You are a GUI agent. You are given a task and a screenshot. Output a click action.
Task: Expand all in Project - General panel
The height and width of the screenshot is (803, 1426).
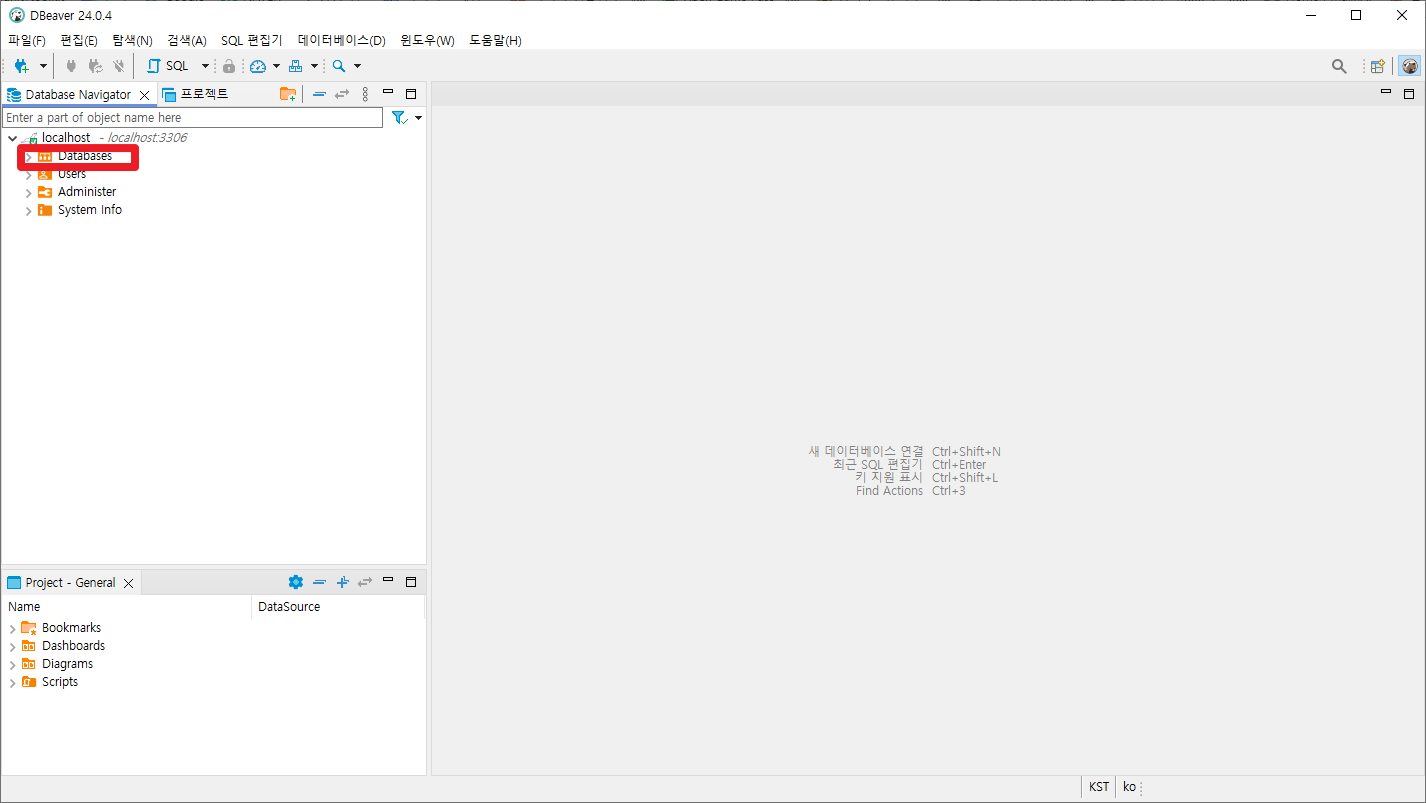tap(342, 582)
